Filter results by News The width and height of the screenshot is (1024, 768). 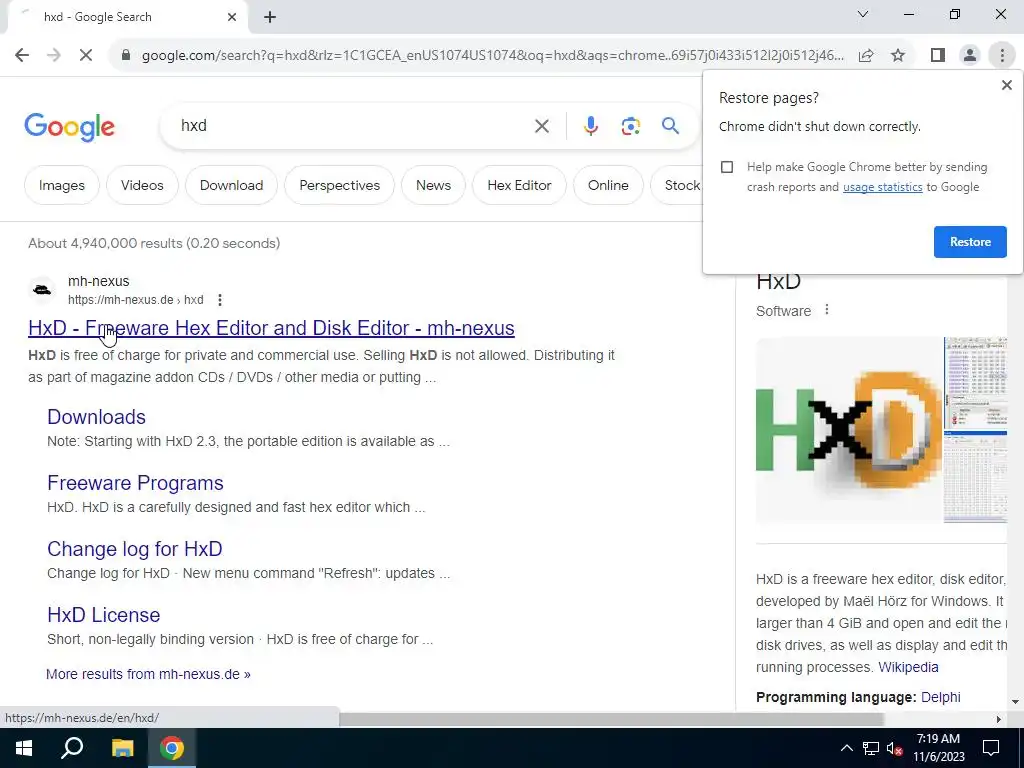point(433,185)
